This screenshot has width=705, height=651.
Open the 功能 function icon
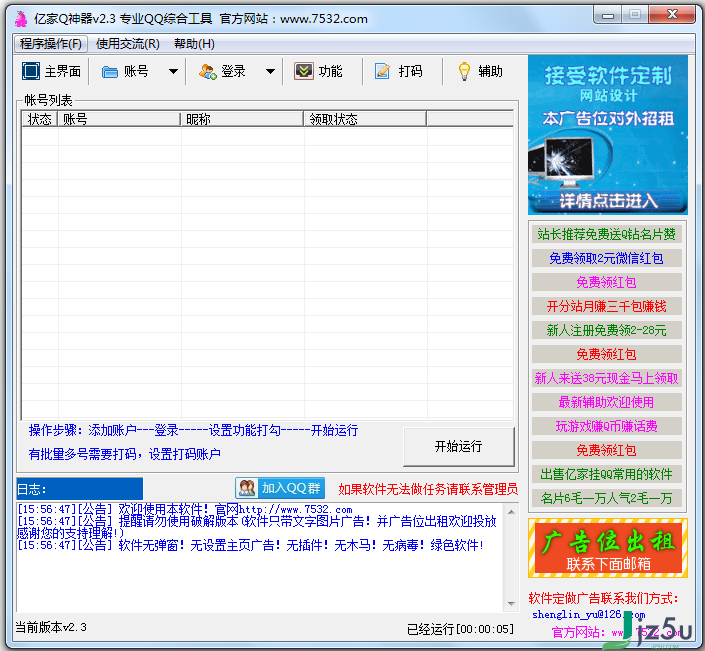click(304, 71)
